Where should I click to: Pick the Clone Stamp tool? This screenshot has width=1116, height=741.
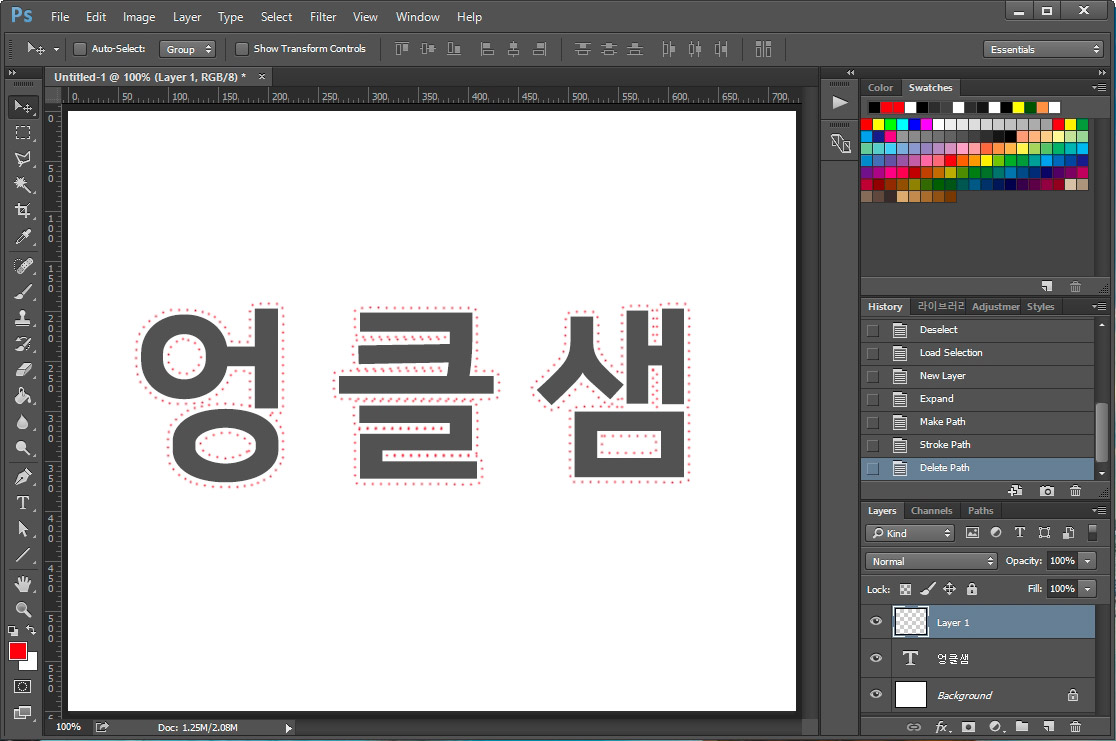point(23,318)
